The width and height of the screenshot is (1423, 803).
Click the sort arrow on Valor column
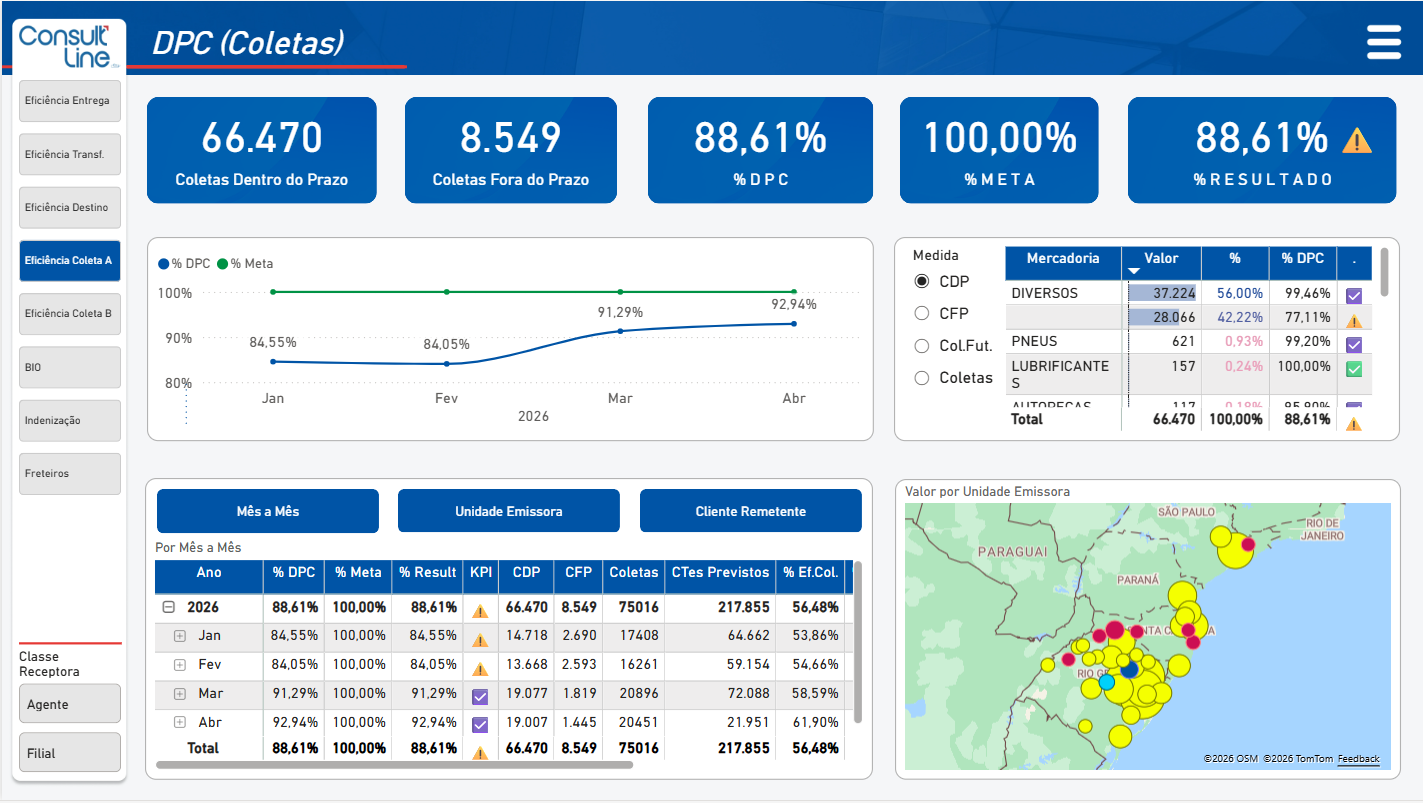[x=1134, y=271]
